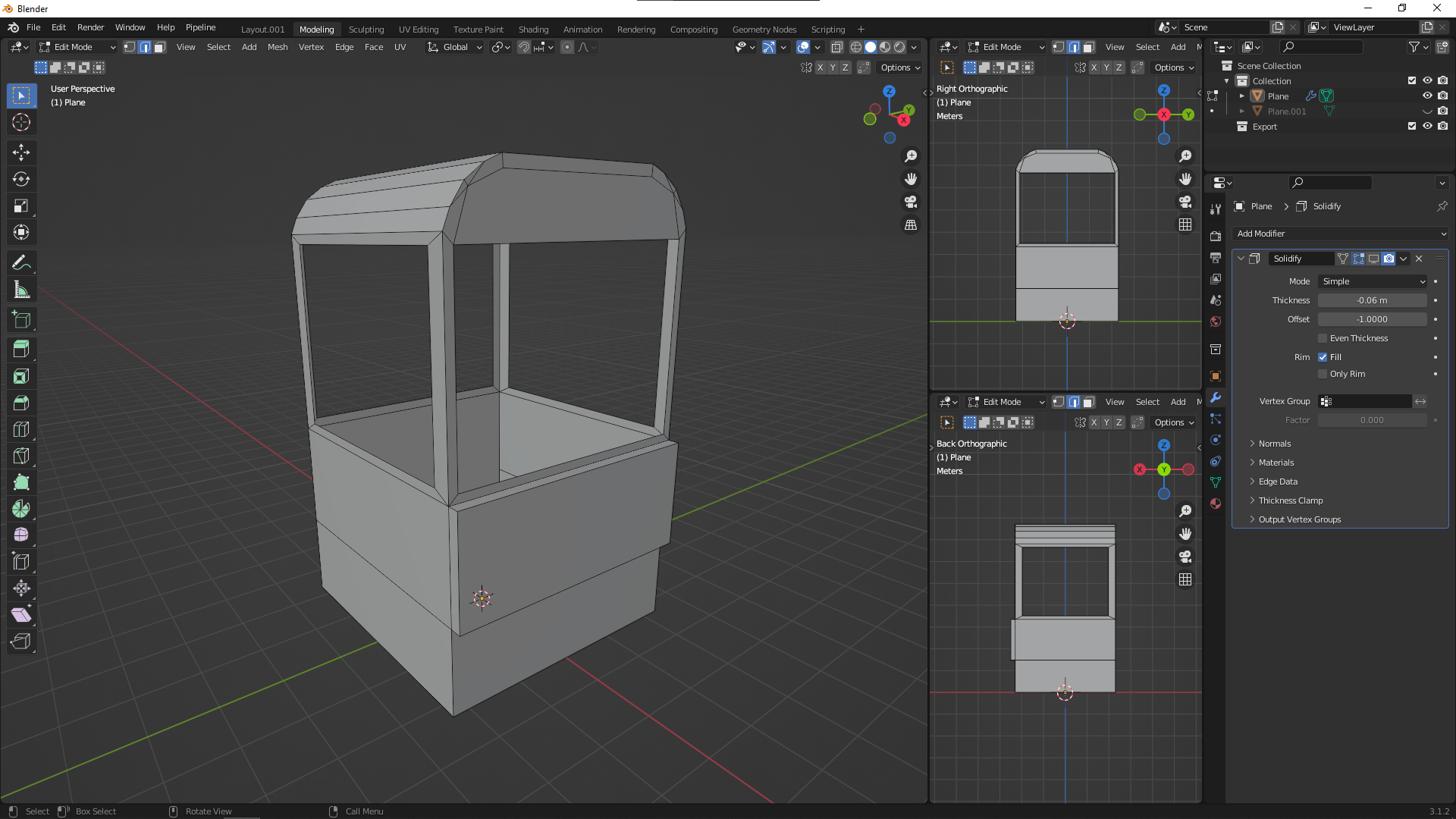Enable the Even Thickness checkbox
This screenshot has height=819, width=1456.
(x=1323, y=338)
